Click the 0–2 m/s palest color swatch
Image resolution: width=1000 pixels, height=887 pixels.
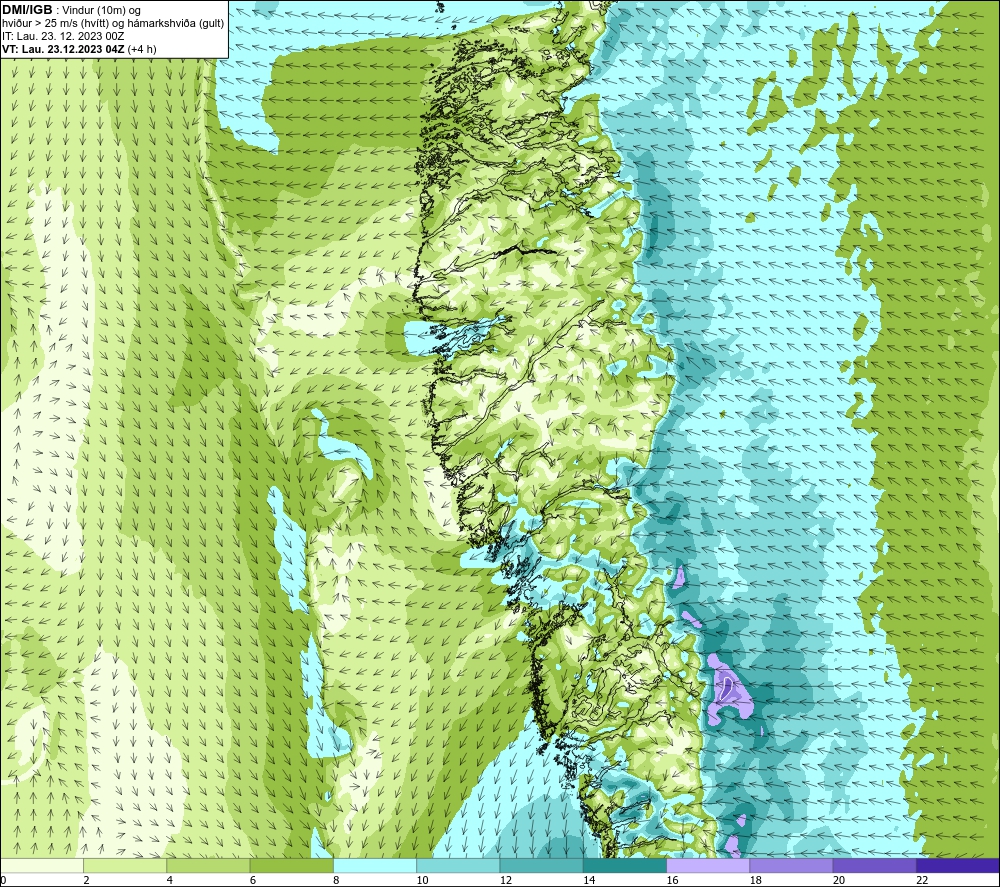(x=41, y=865)
